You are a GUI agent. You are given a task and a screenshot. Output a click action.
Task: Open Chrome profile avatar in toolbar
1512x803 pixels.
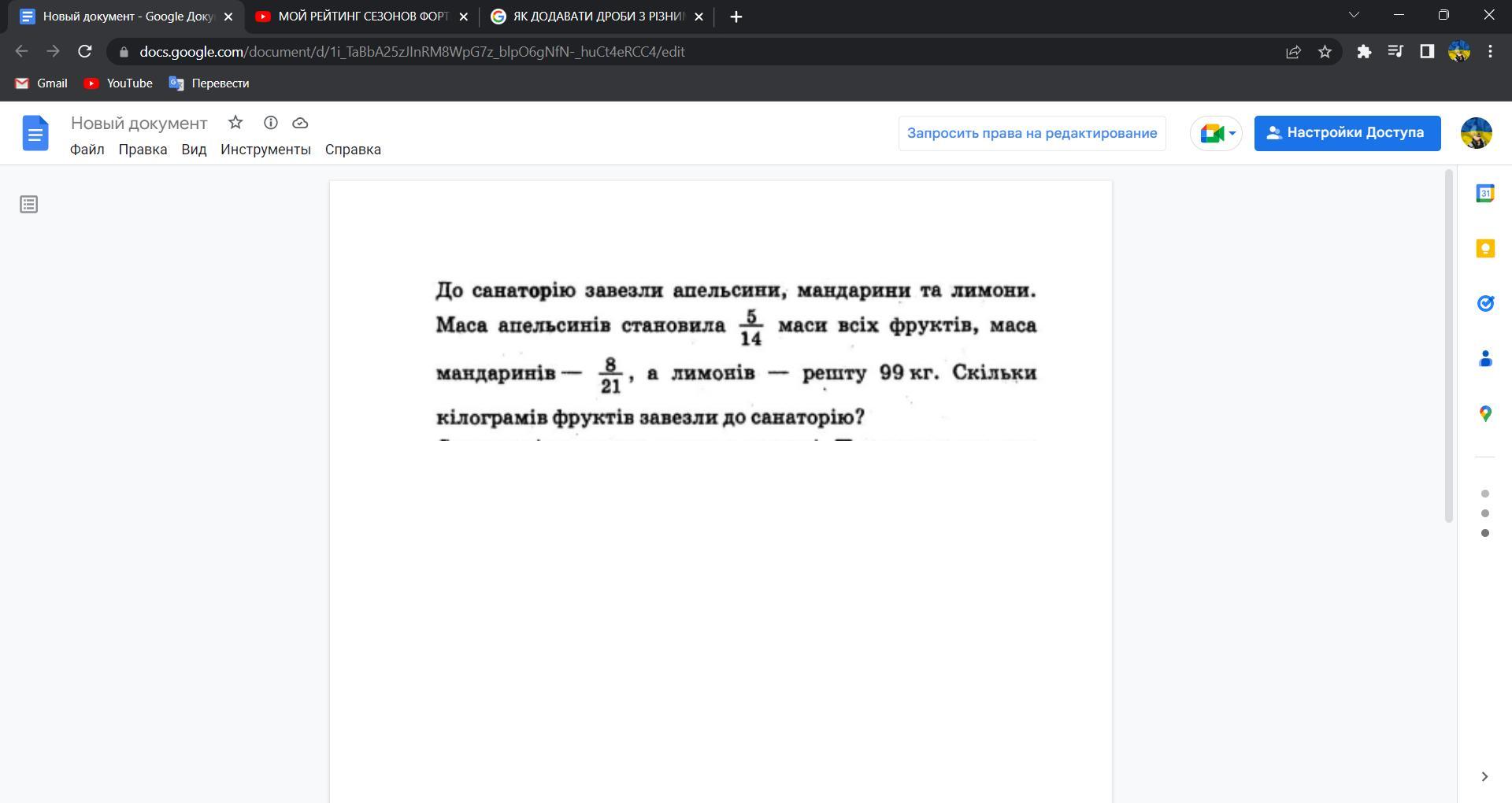point(1458,52)
